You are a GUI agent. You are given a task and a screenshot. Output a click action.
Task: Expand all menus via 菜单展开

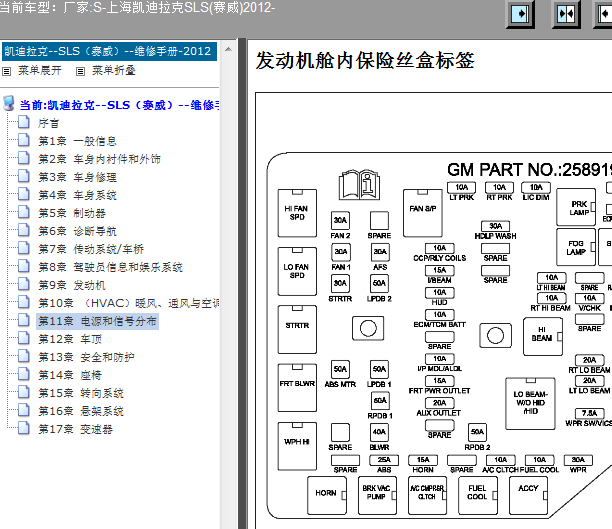pyautogui.click(x=39, y=71)
